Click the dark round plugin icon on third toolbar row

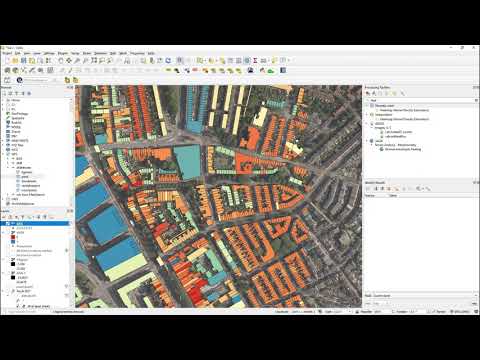(x=19, y=80)
